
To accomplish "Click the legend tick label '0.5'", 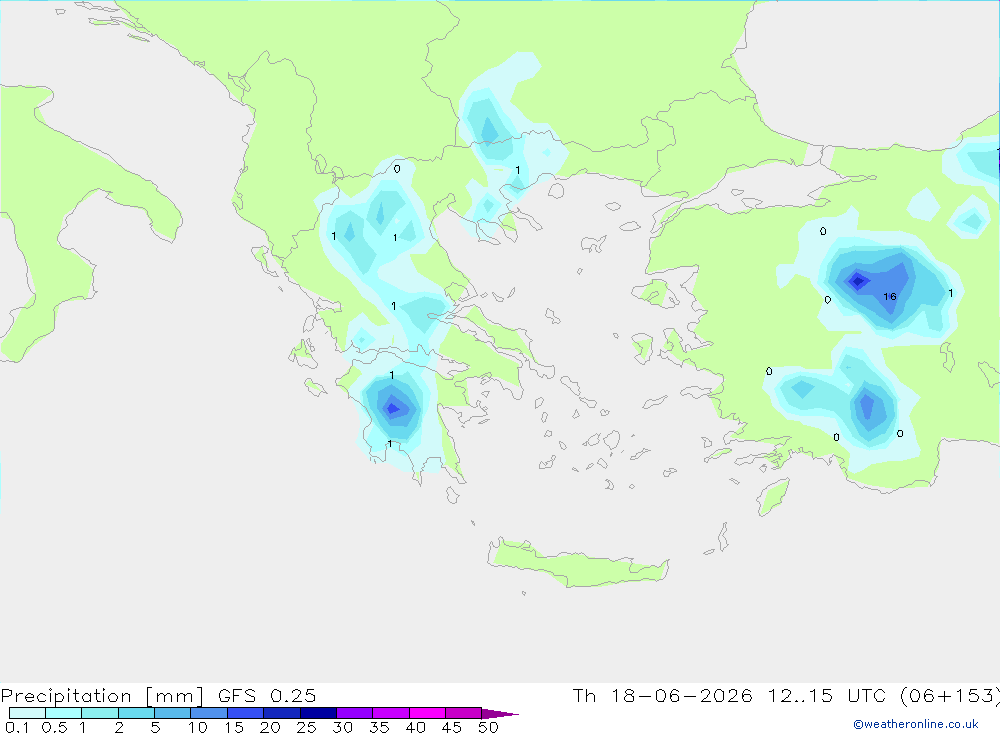I will tap(54, 727).
